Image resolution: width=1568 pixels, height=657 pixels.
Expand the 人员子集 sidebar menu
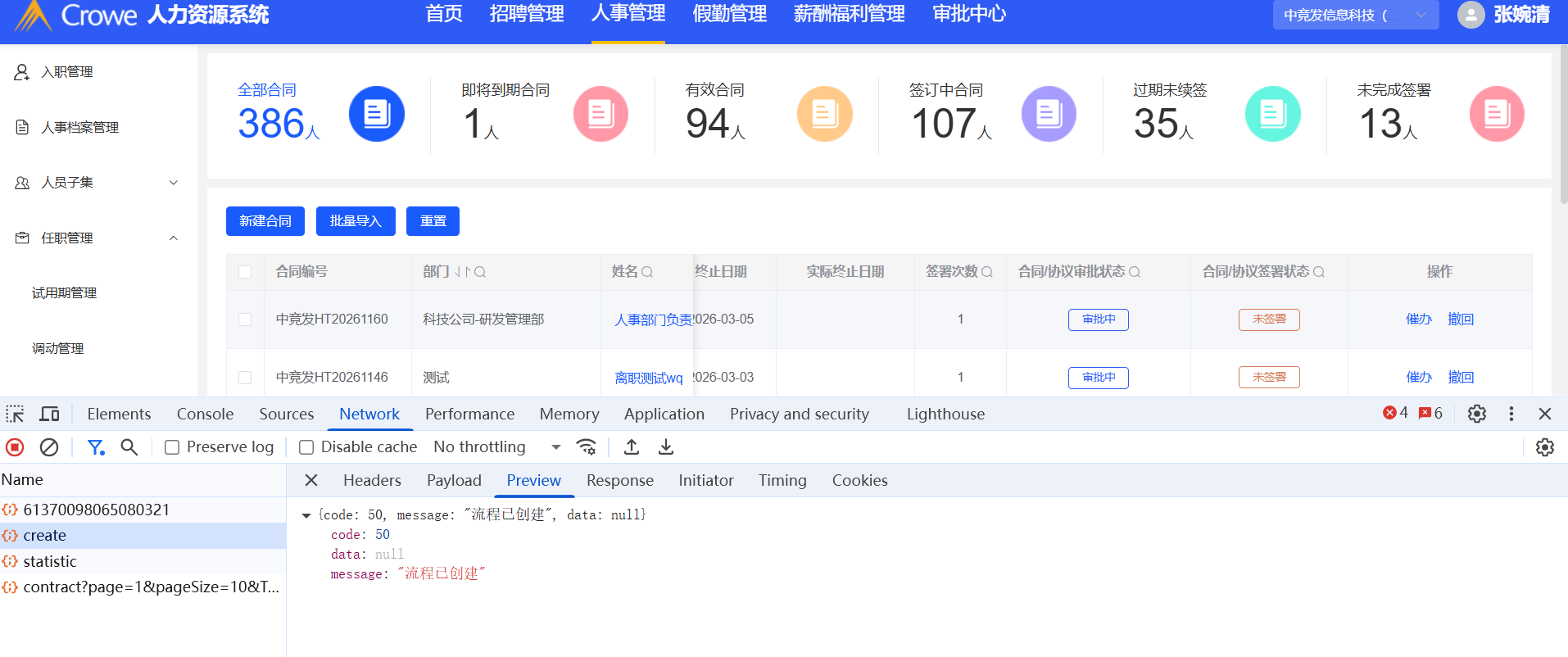click(173, 183)
